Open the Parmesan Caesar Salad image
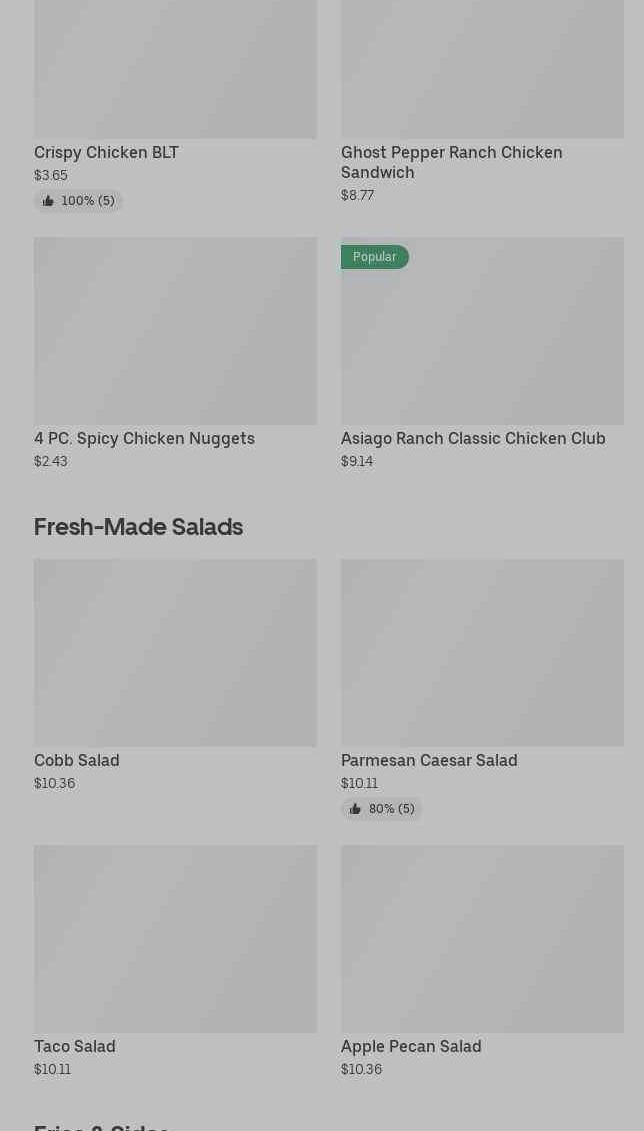The height and width of the screenshot is (1131, 644). coord(481,652)
